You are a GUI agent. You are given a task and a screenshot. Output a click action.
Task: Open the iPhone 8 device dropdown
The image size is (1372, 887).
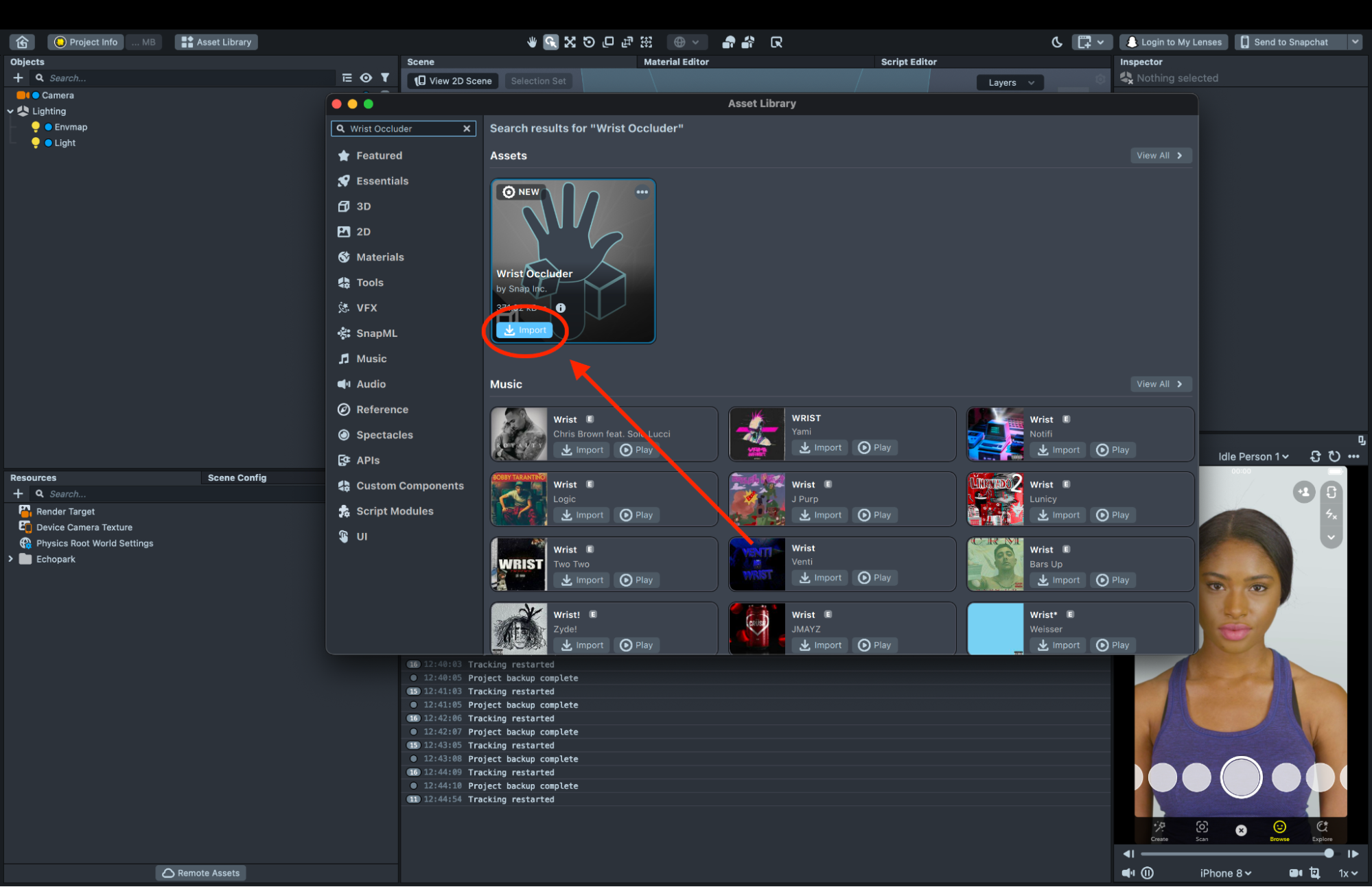(x=1226, y=873)
